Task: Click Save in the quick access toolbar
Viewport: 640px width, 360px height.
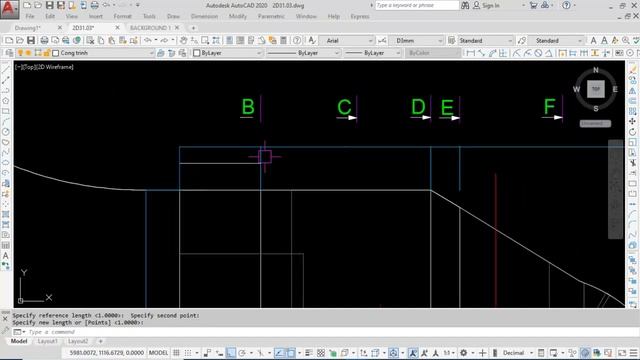Action: coord(49,5)
